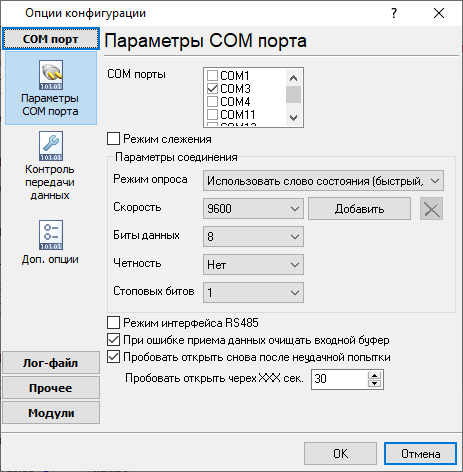The image size is (463, 472).
Task: Click the Параметры COM порта heading text
Action: 206,41
